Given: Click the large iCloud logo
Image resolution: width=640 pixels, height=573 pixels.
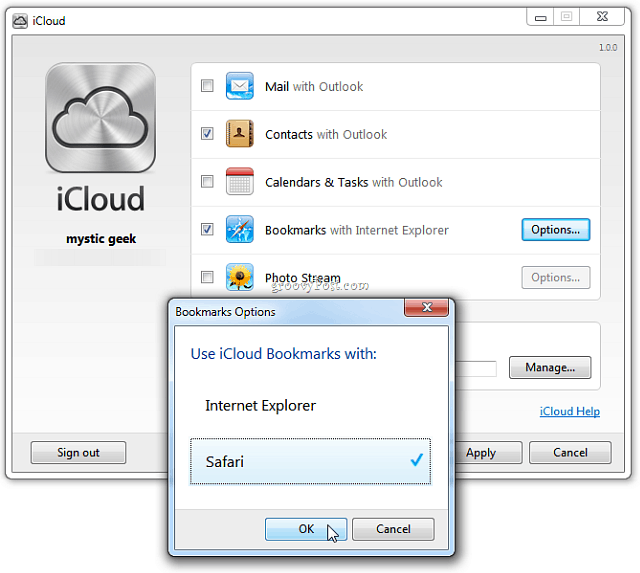Looking at the screenshot, I should coord(100,118).
